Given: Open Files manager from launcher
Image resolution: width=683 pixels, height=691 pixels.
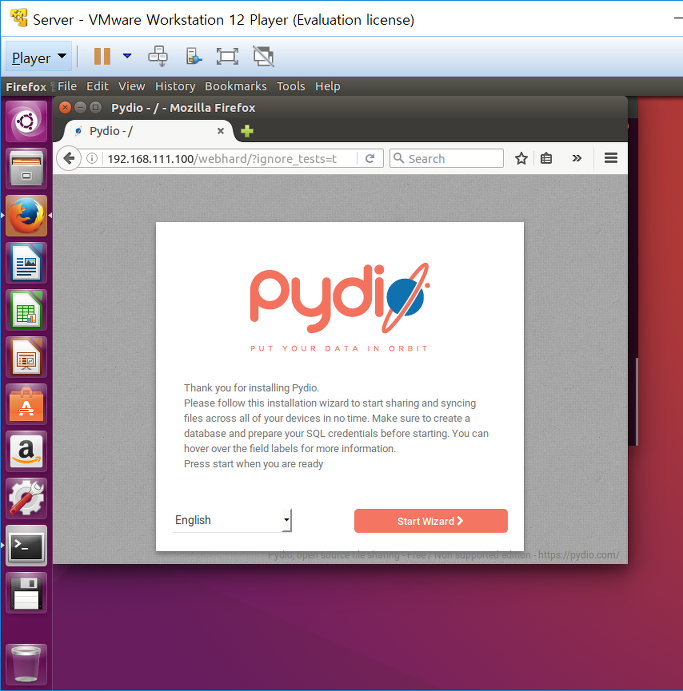Looking at the screenshot, I should pos(26,169).
